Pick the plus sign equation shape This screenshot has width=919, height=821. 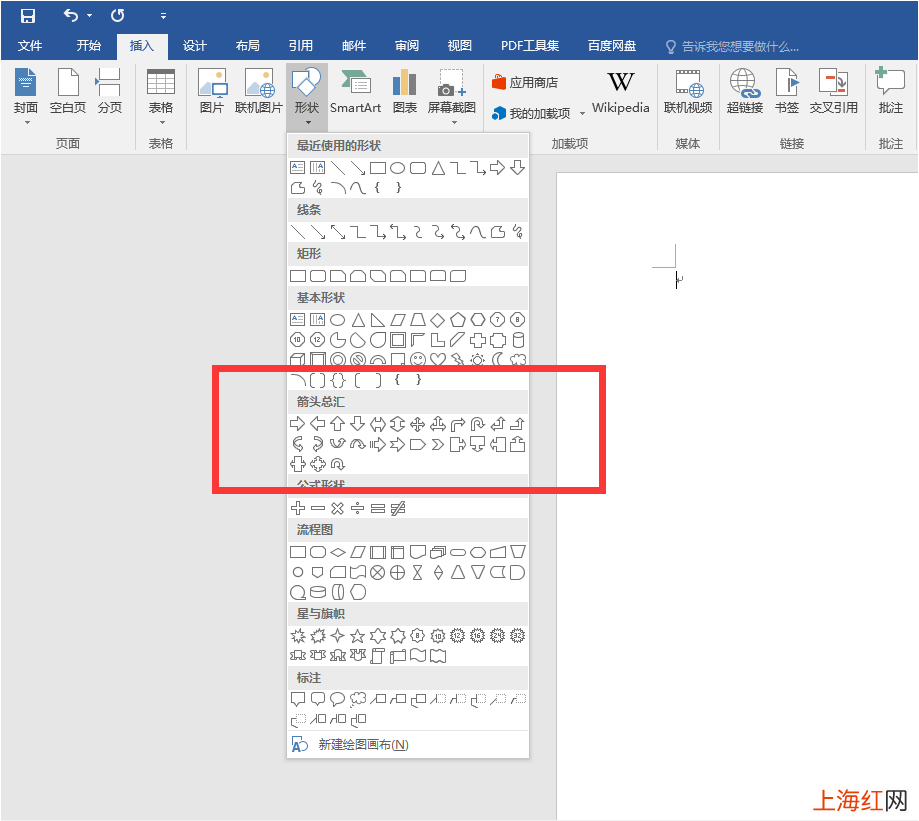tap(298, 508)
